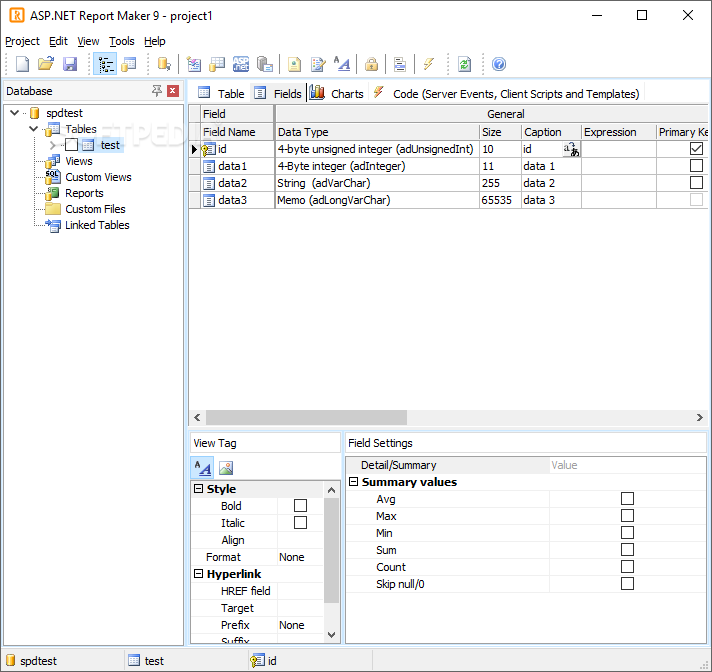Toggle Primary Key checkbox for data2 field
The width and height of the screenshot is (712, 672).
[696, 183]
